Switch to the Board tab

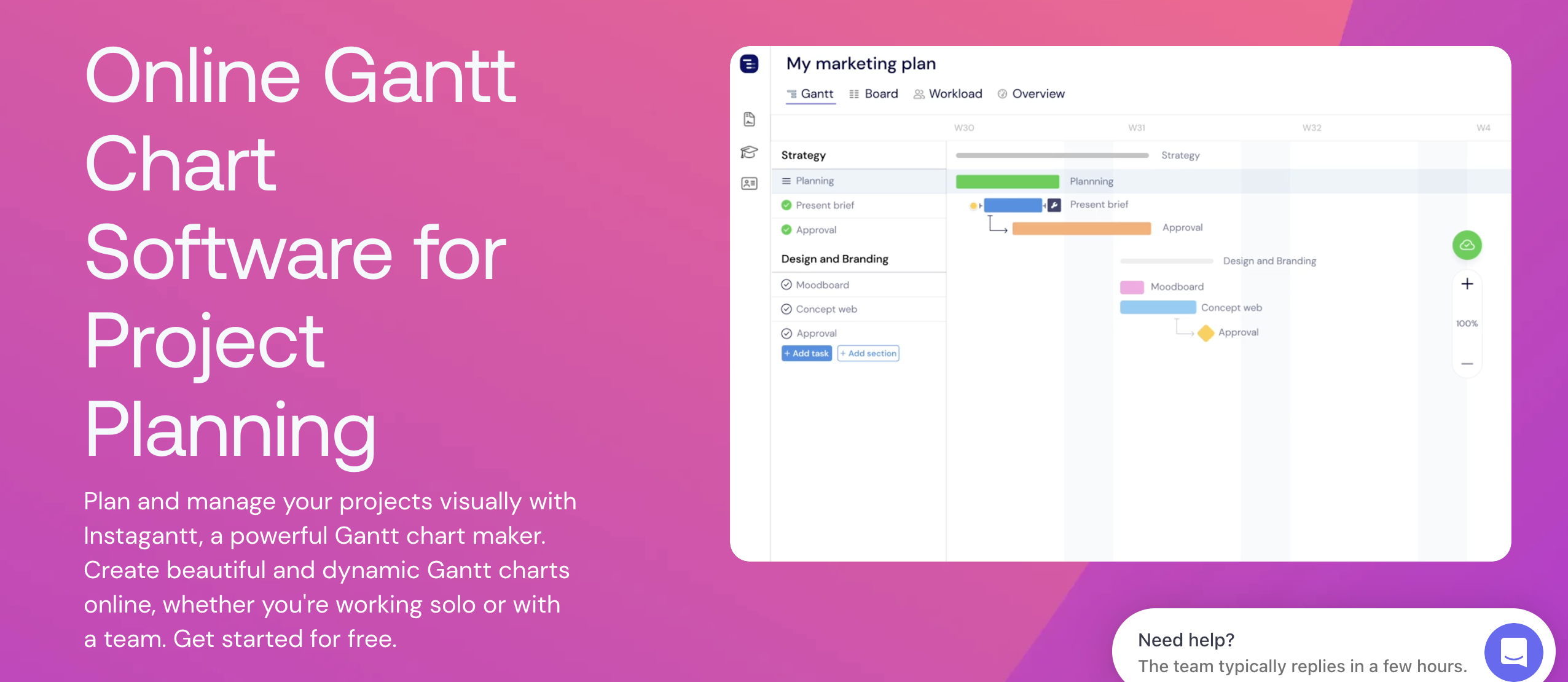pyautogui.click(x=875, y=93)
